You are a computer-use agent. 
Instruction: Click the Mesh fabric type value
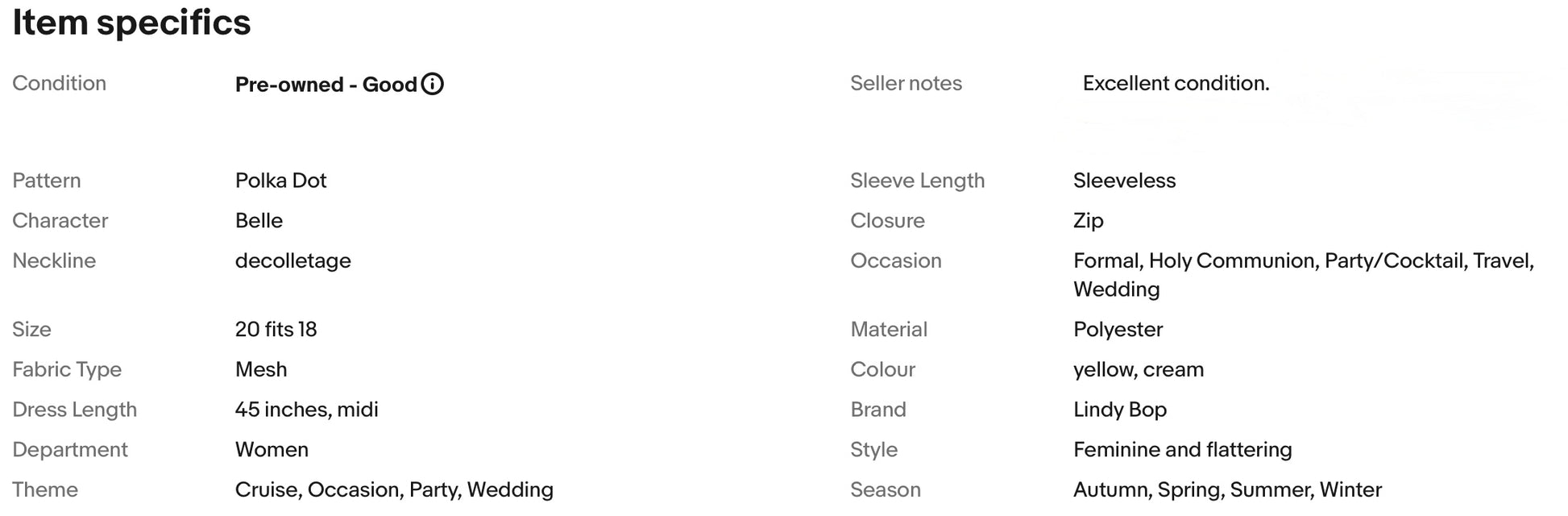260,370
